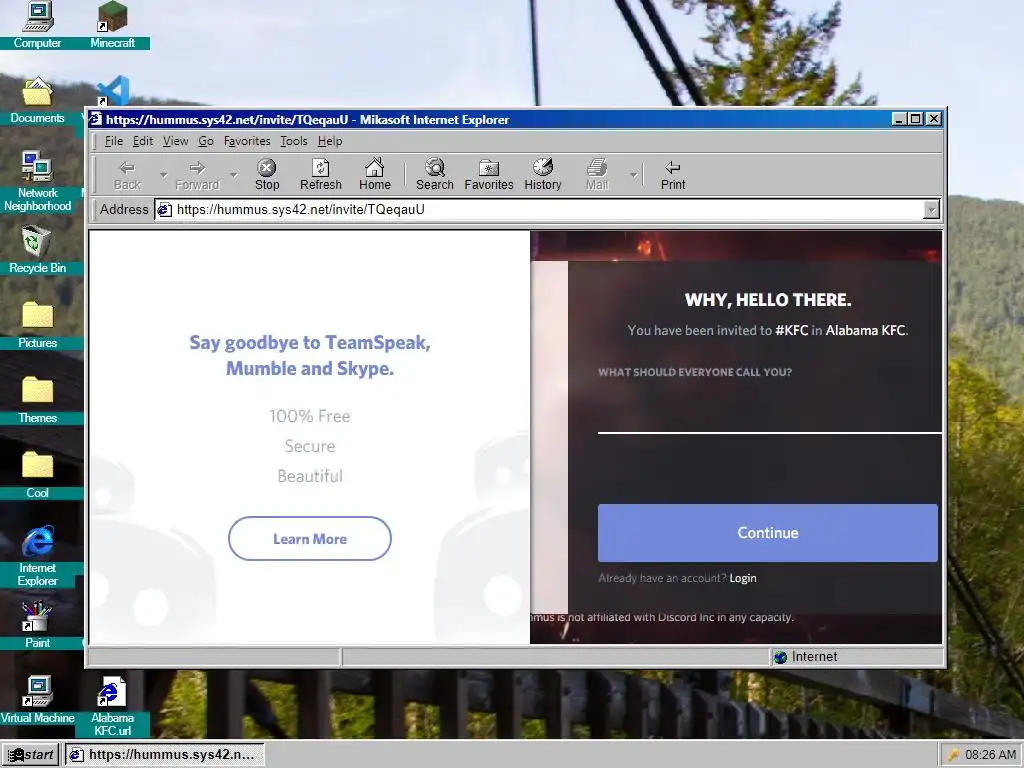Launch the Minecraft desktop shortcut
This screenshot has height=768, width=1024.
pyautogui.click(x=112, y=25)
